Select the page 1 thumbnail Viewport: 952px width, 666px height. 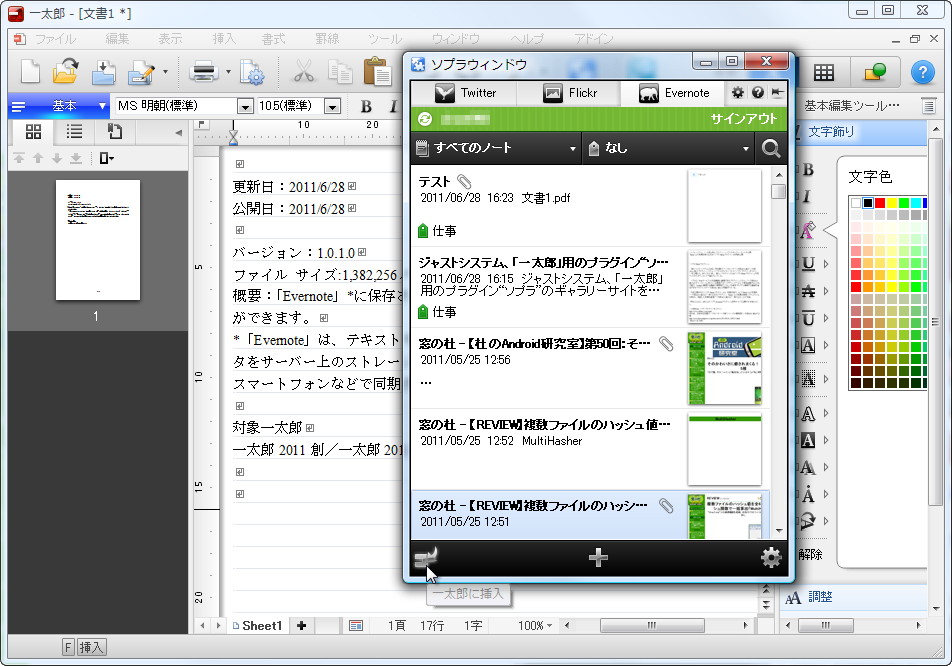pyautogui.click(x=96, y=240)
